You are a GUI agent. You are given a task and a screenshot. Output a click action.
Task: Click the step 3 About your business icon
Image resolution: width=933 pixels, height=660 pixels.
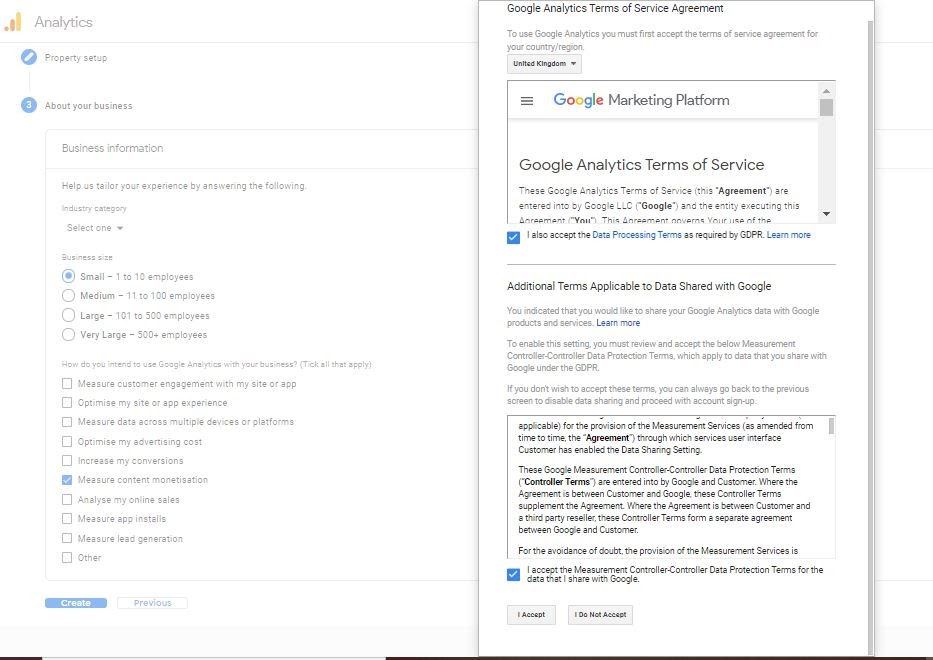click(x=29, y=105)
